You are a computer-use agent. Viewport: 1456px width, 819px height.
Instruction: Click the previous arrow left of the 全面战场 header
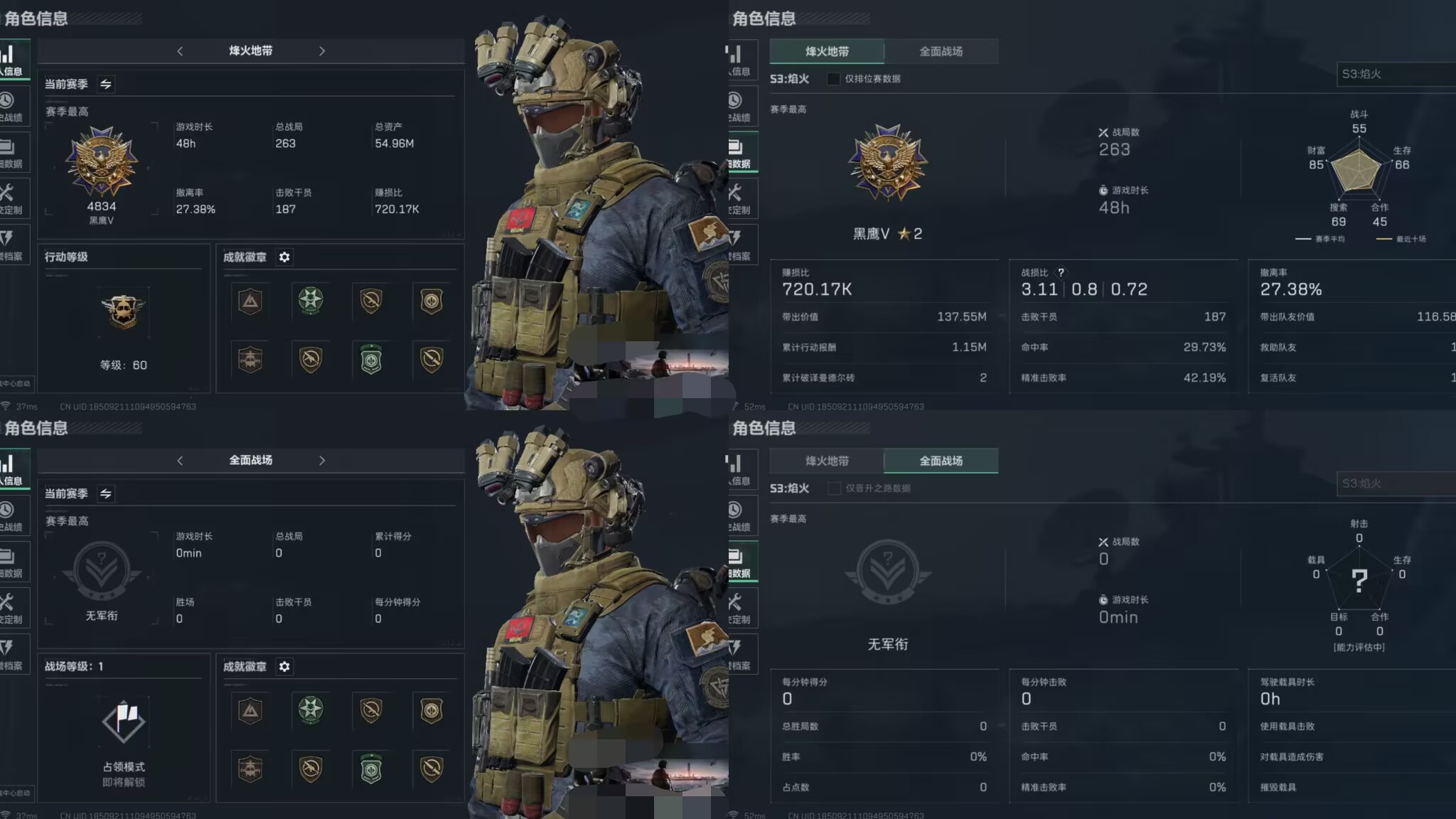click(x=180, y=461)
